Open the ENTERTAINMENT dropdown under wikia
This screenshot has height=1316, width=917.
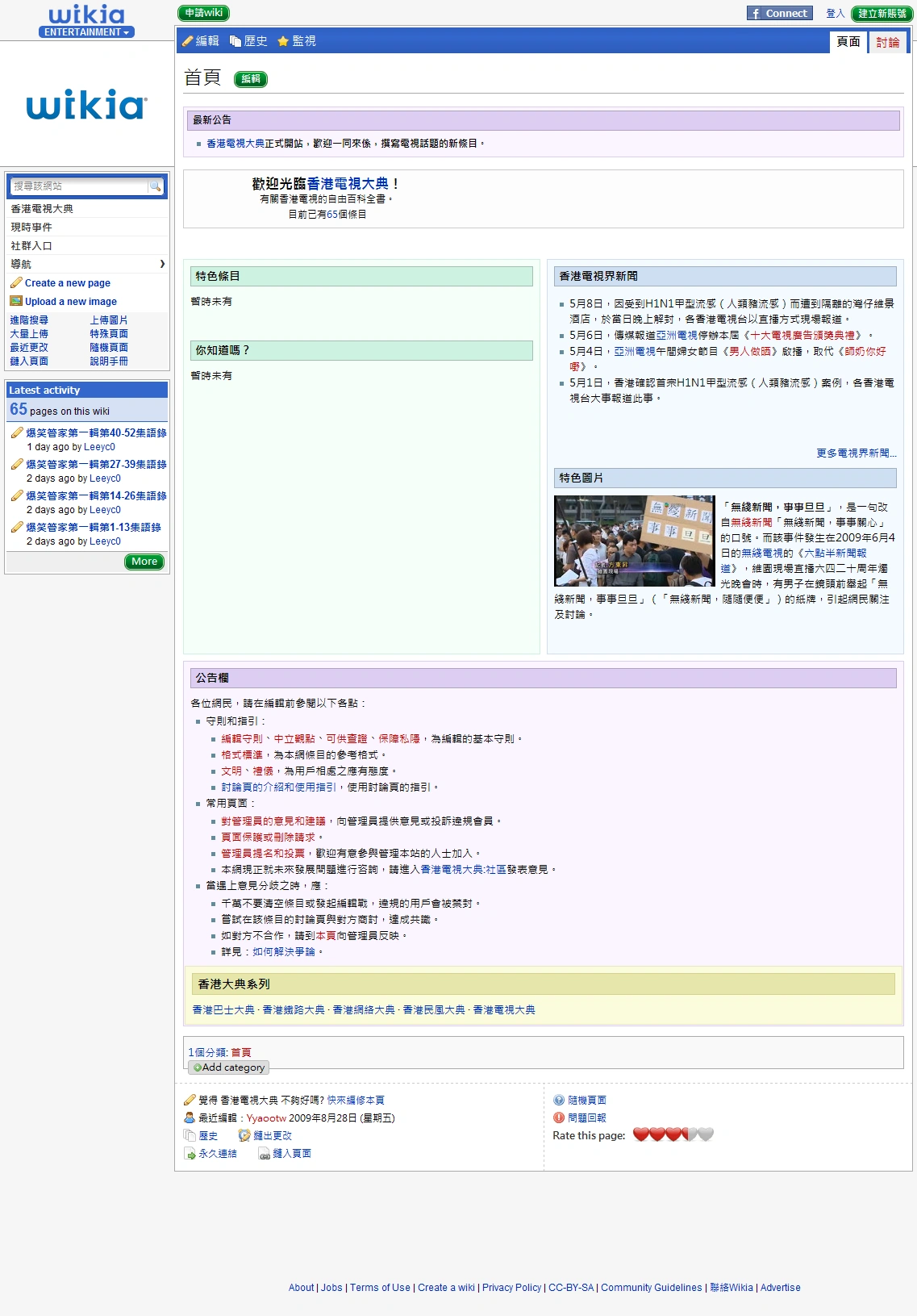pyautogui.click(x=86, y=32)
